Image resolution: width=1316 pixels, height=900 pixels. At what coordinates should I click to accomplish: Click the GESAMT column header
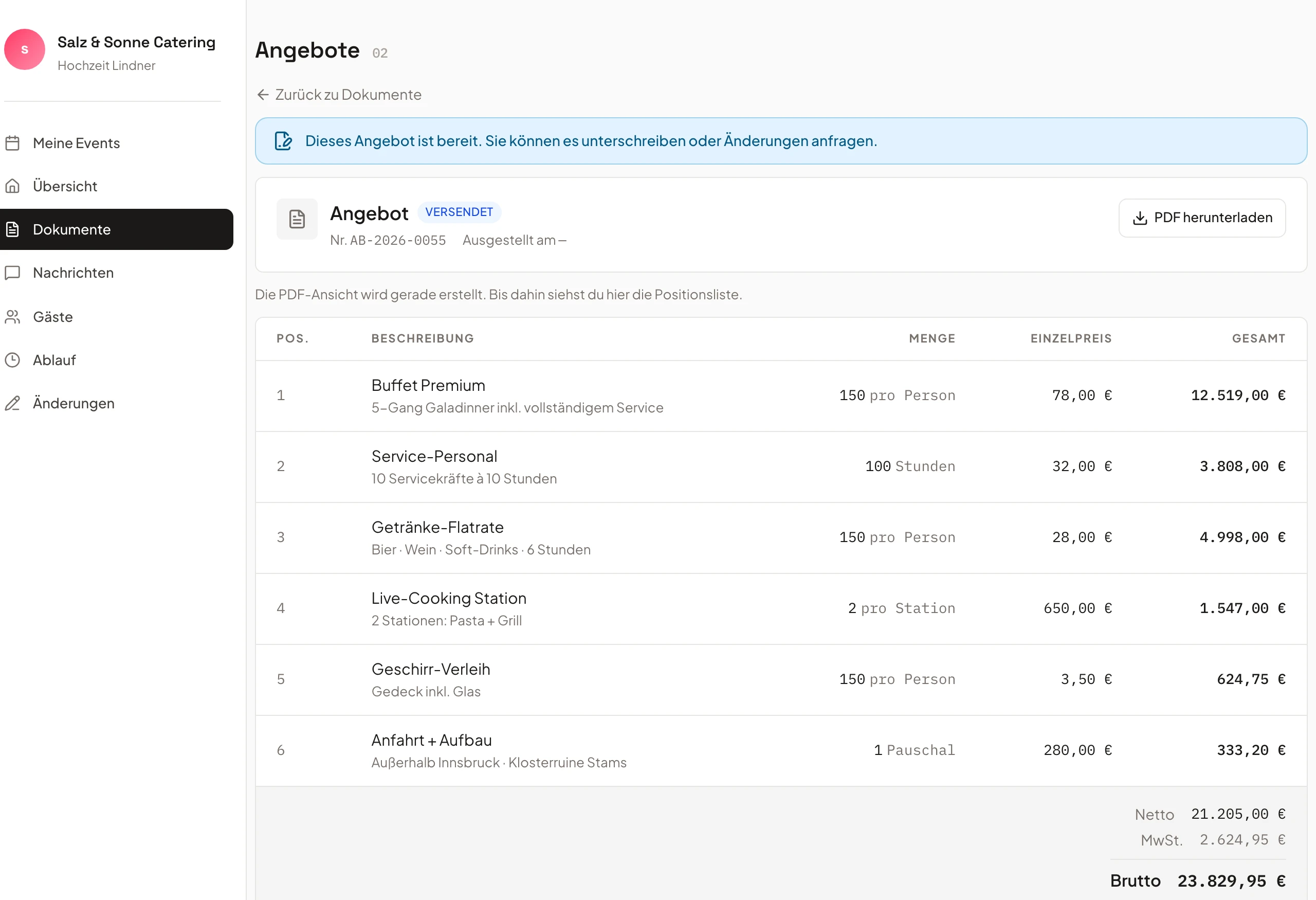(1259, 339)
